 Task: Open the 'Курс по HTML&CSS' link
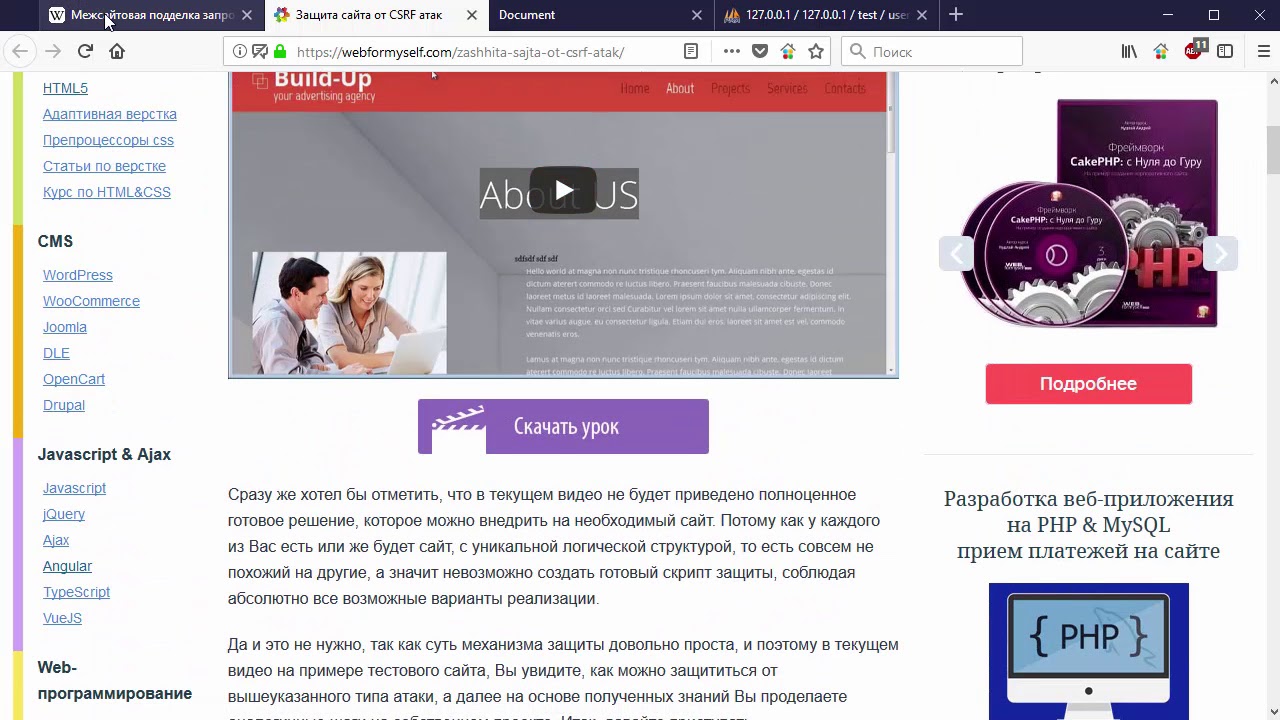click(107, 192)
